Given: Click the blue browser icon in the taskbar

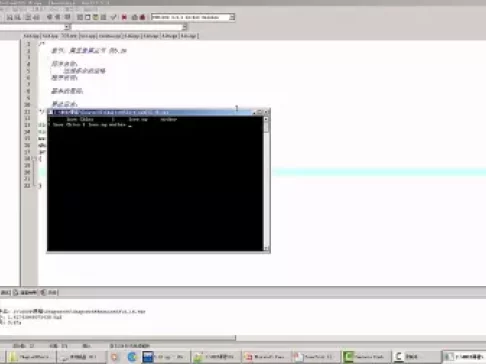Looking at the screenshot, I should pos(132,357).
